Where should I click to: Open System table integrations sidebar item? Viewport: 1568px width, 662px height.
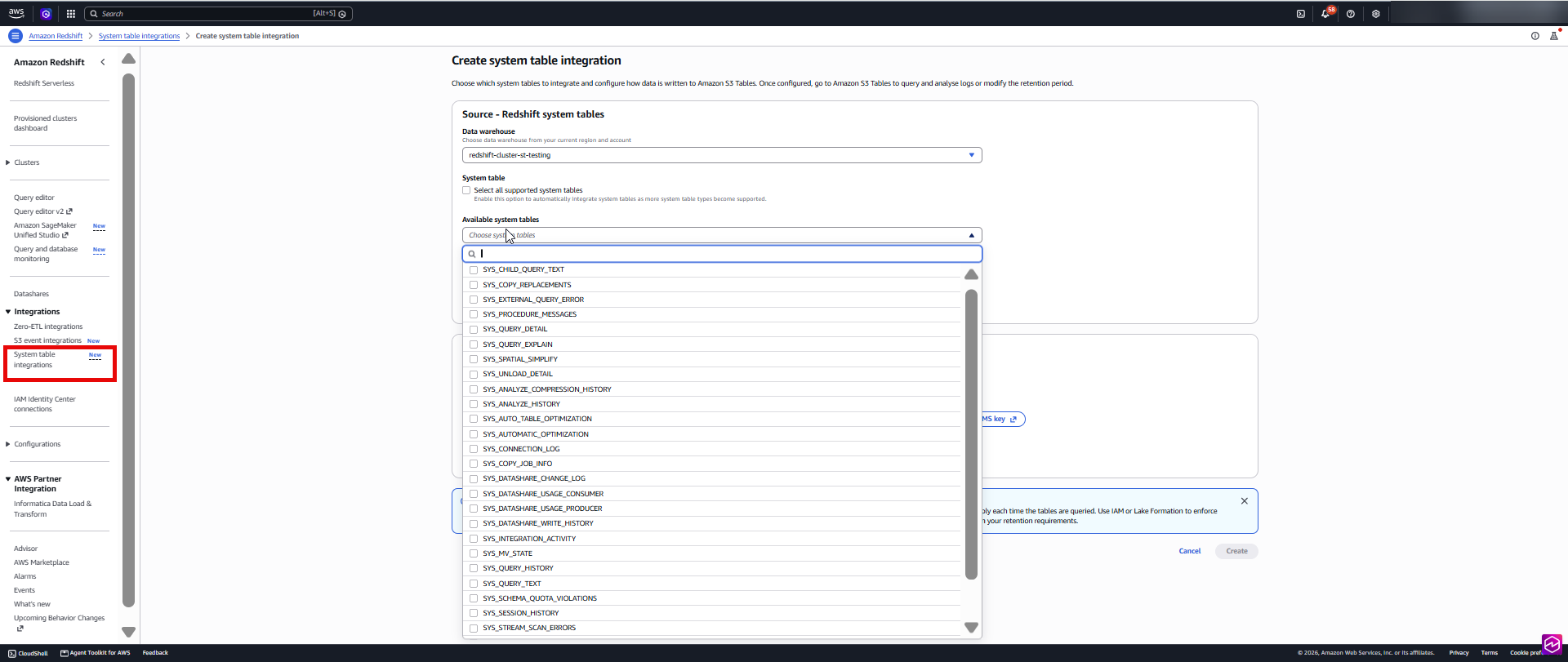tap(34, 360)
